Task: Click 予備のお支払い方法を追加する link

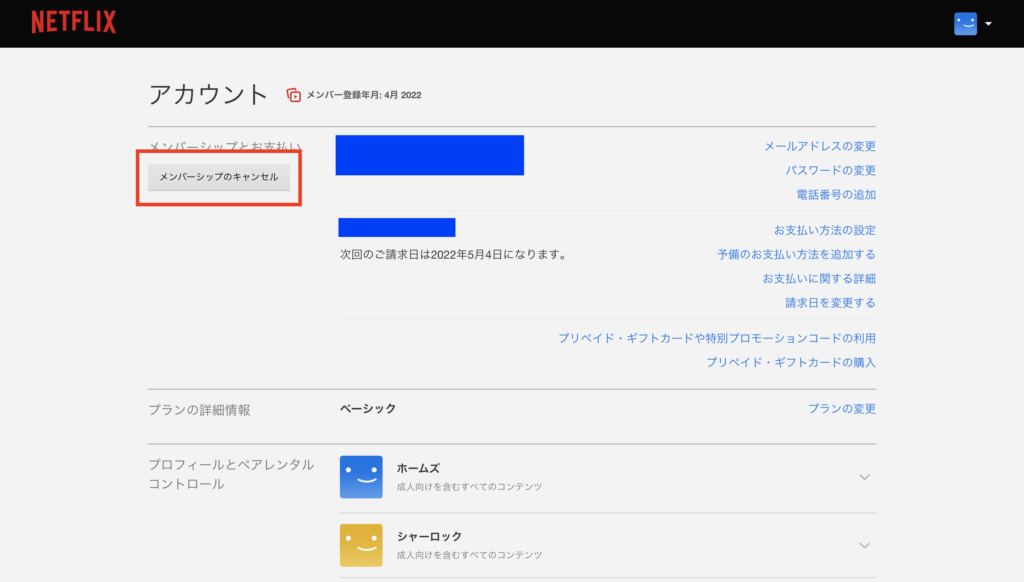Action: (796, 254)
